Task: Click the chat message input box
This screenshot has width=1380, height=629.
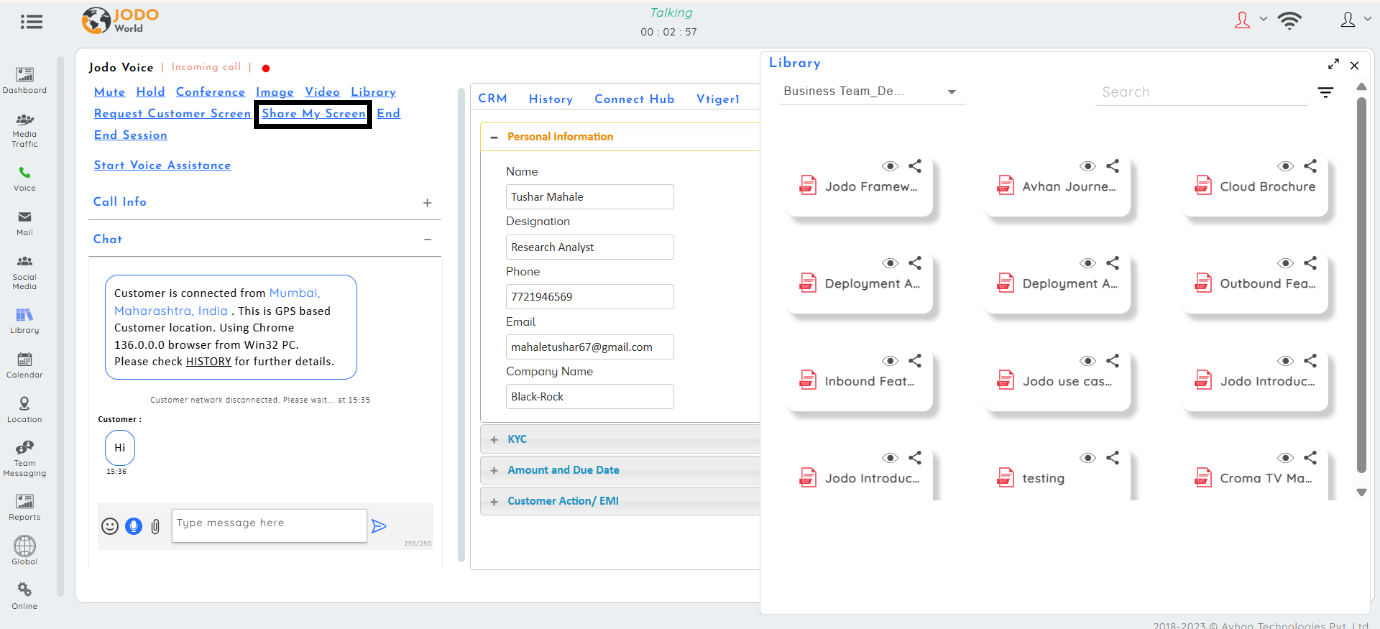Action: pyautogui.click(x=269, y=526)
